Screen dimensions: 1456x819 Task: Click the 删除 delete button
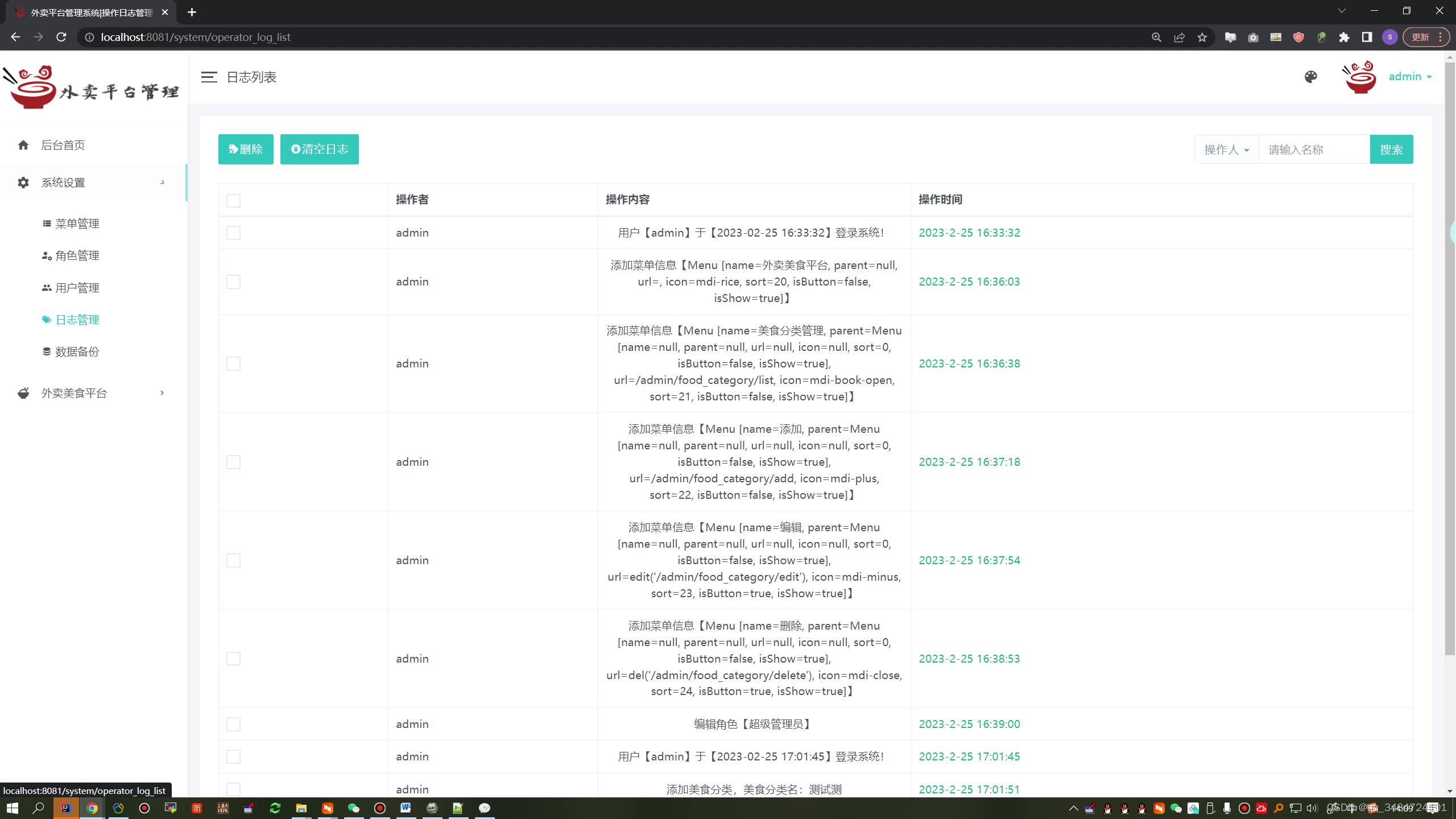click(245, 149)
